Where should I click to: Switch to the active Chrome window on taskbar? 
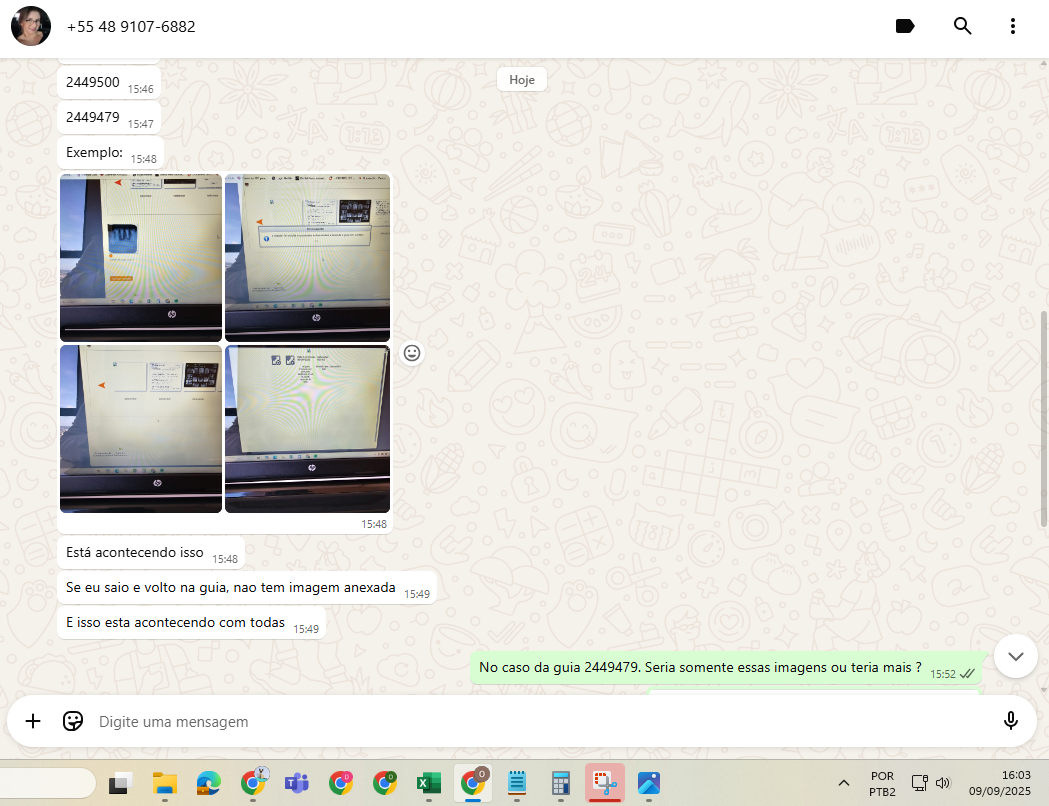(x=473, y=783)
